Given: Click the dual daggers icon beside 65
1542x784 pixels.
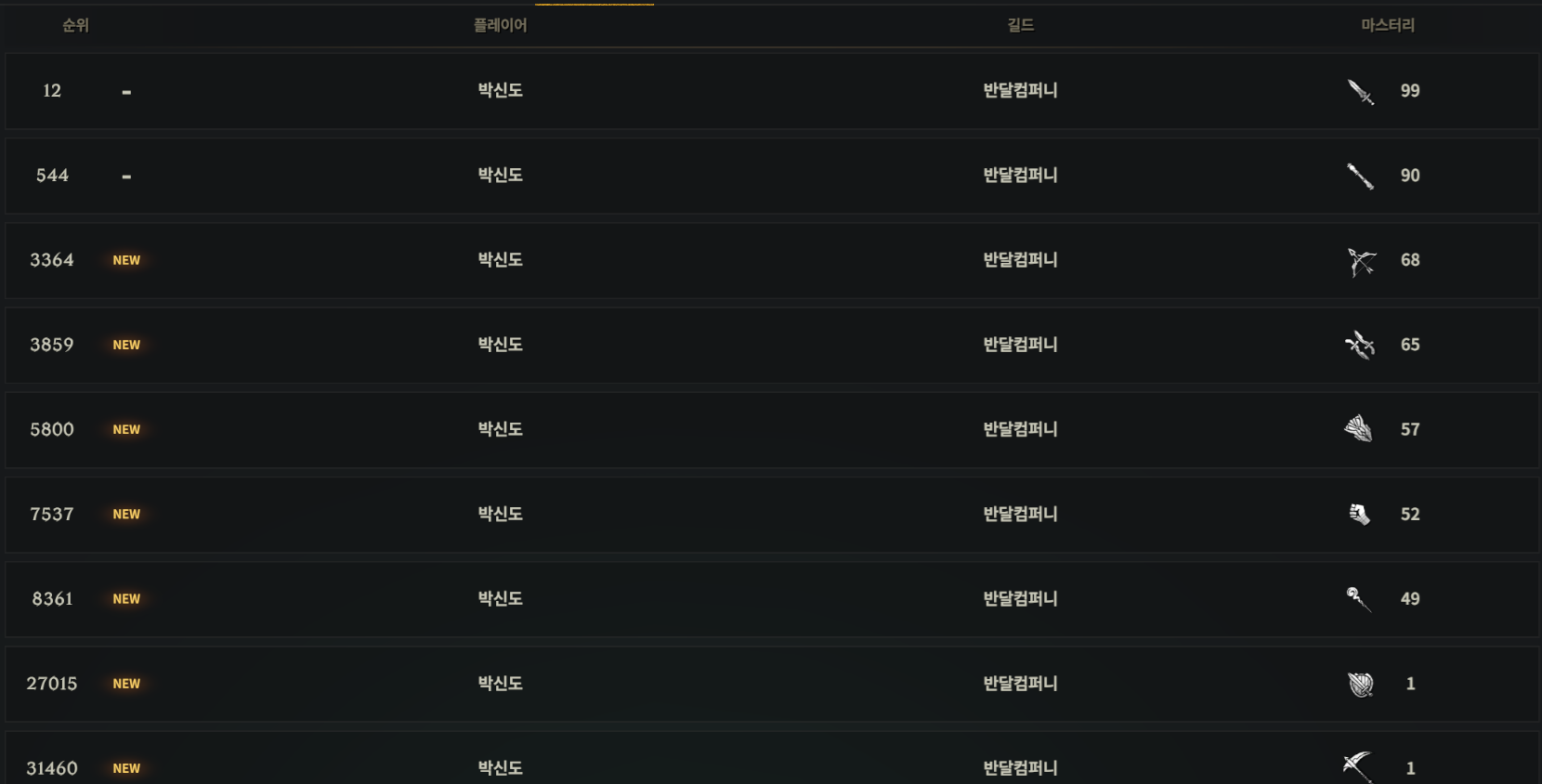Looking at the screenshot, I should [1360, 346].
